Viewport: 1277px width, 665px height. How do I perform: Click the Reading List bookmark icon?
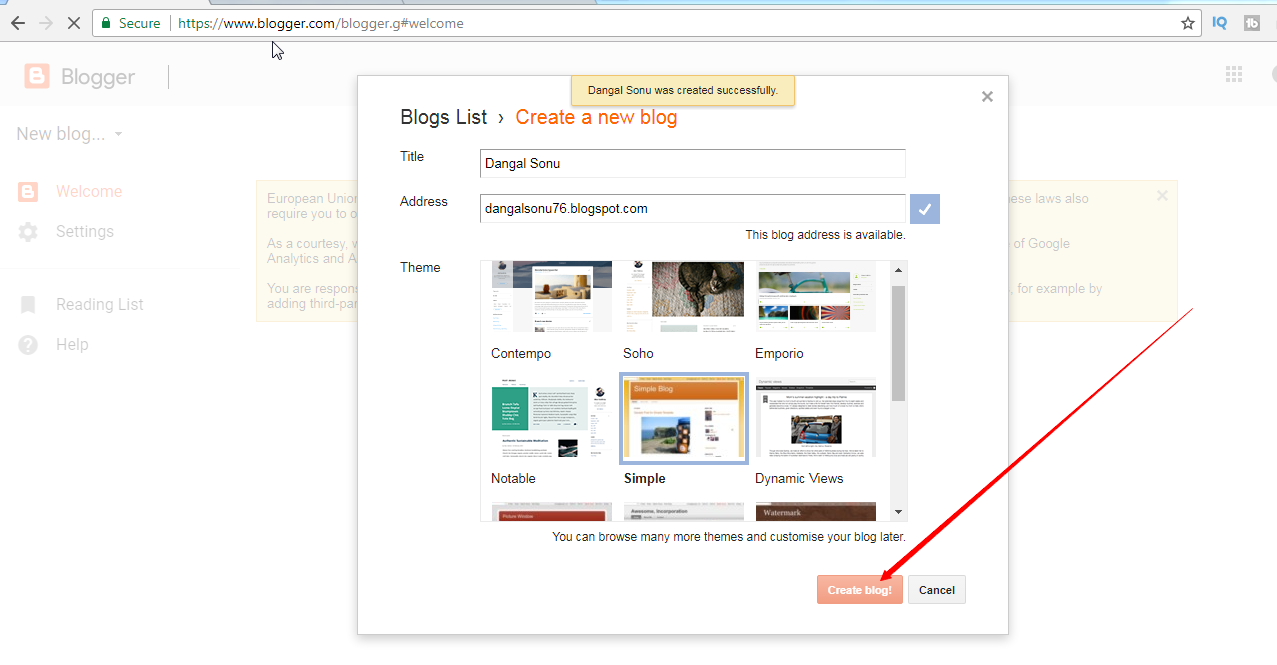pyautogui.click(x=28, y=305)
